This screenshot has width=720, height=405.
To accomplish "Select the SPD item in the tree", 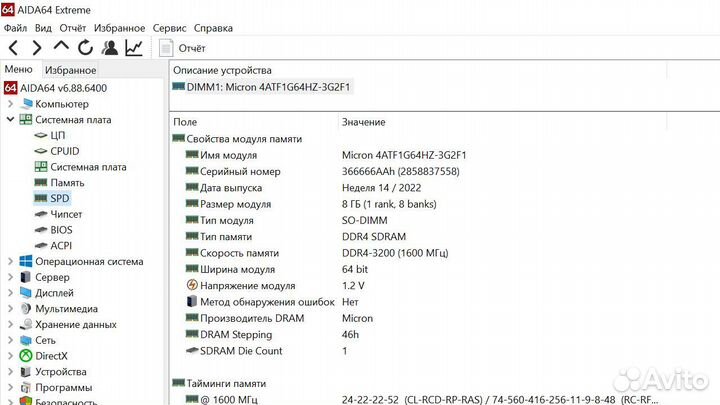I will tap(59, 198).
